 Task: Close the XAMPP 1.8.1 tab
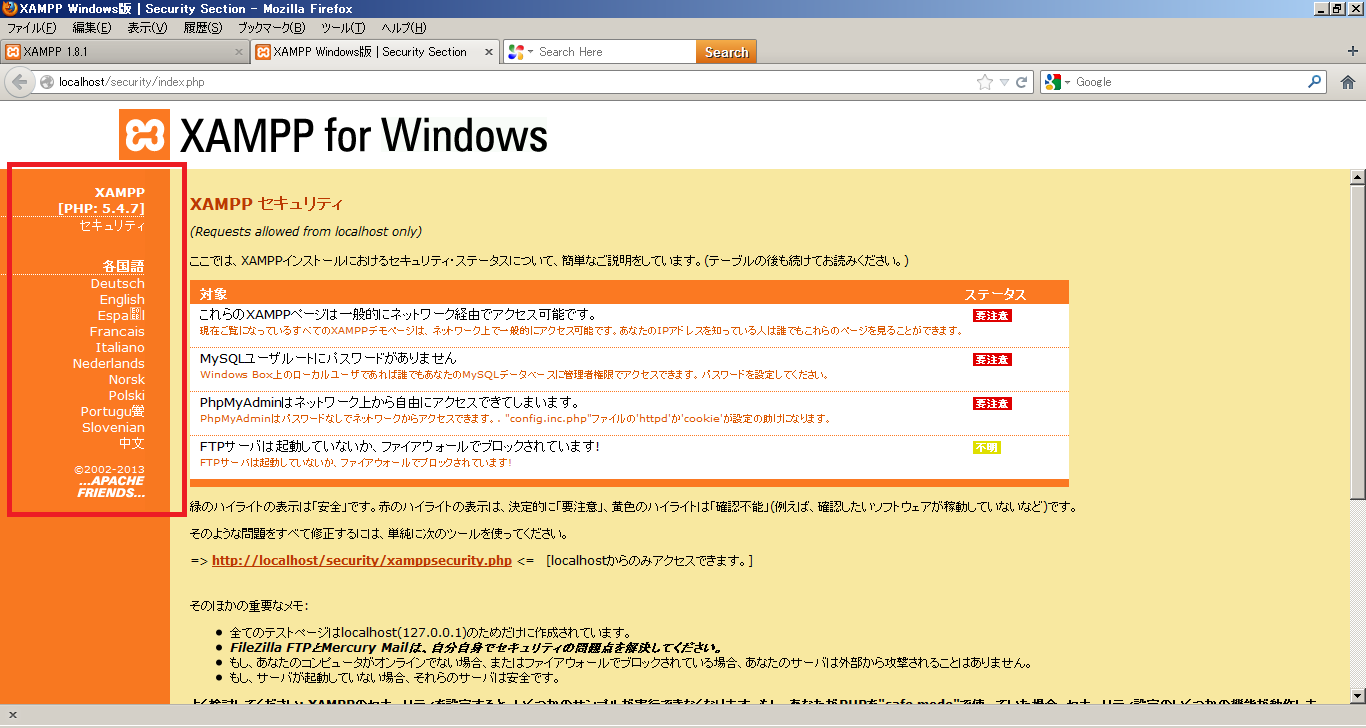(239, 52)
